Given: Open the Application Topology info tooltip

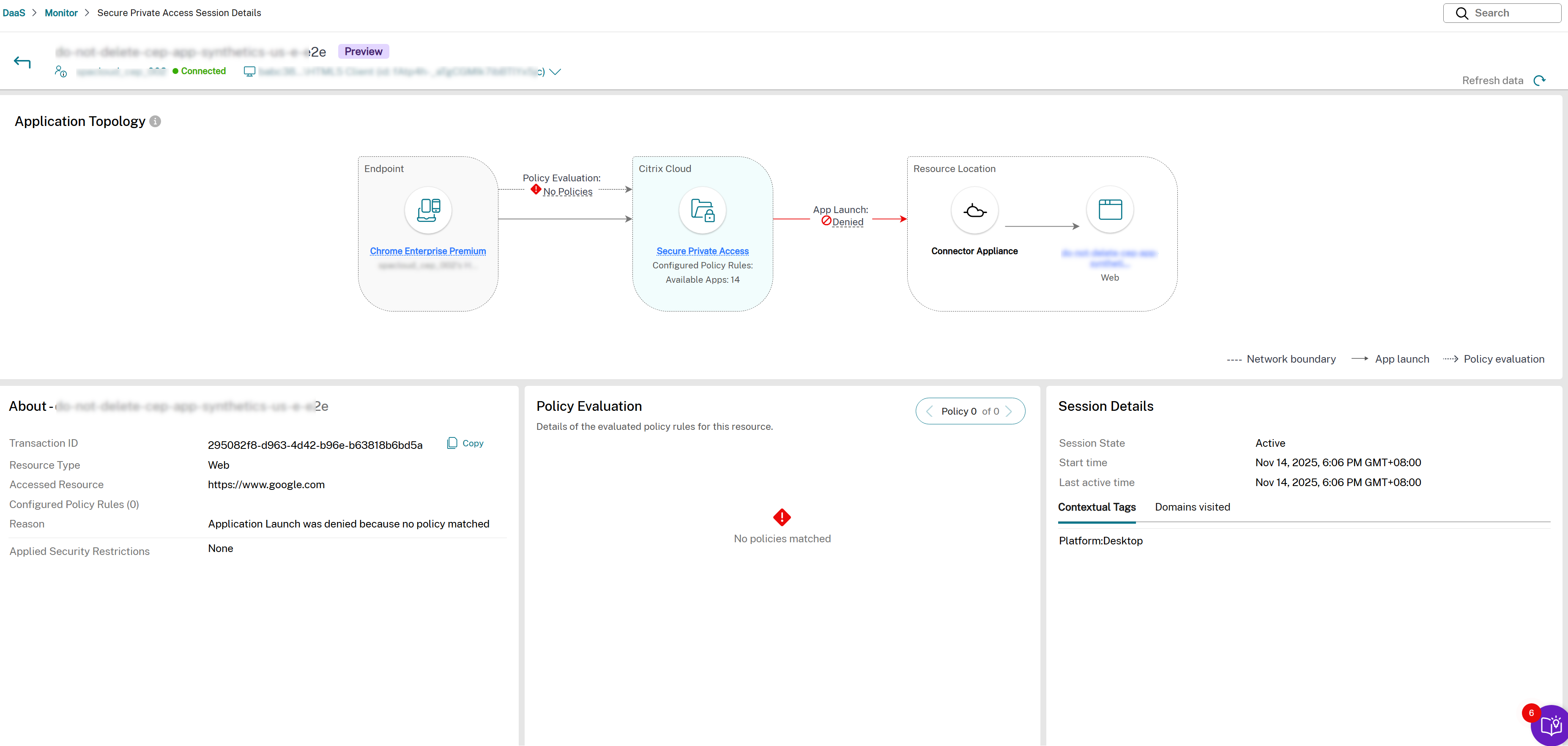Looking at the screenshot, I should pos(155,121).
